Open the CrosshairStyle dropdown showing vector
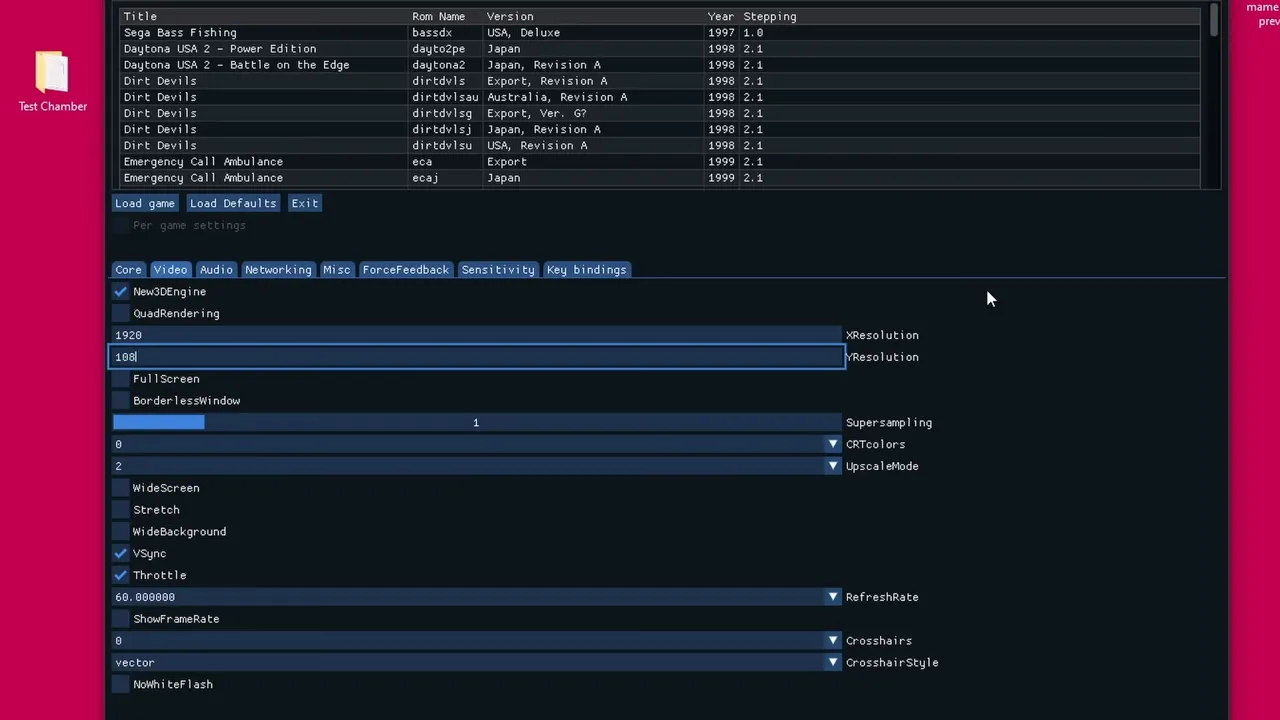Screen dimensions: 1280x720 (832, 662)
